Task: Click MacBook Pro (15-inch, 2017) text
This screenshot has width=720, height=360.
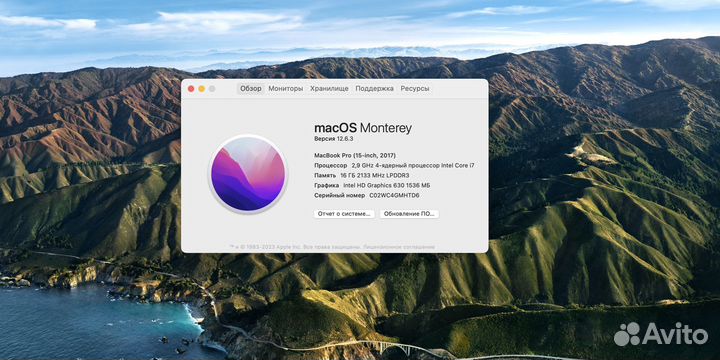Action: (x=355, y=155)
